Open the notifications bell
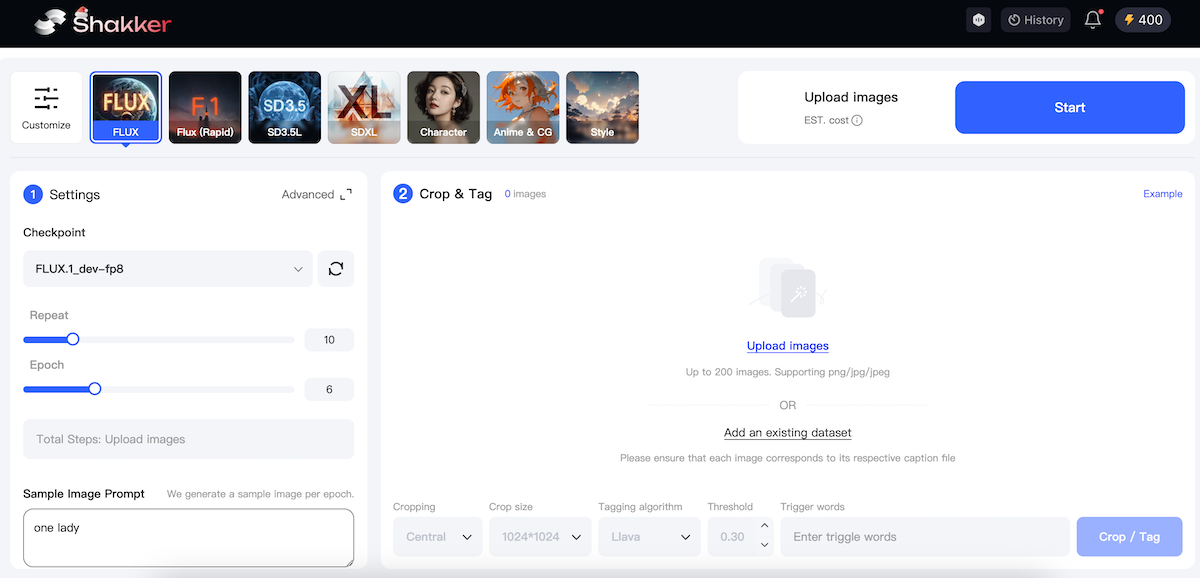The width and height of the screenshot is (1200, 578). 1092,19
